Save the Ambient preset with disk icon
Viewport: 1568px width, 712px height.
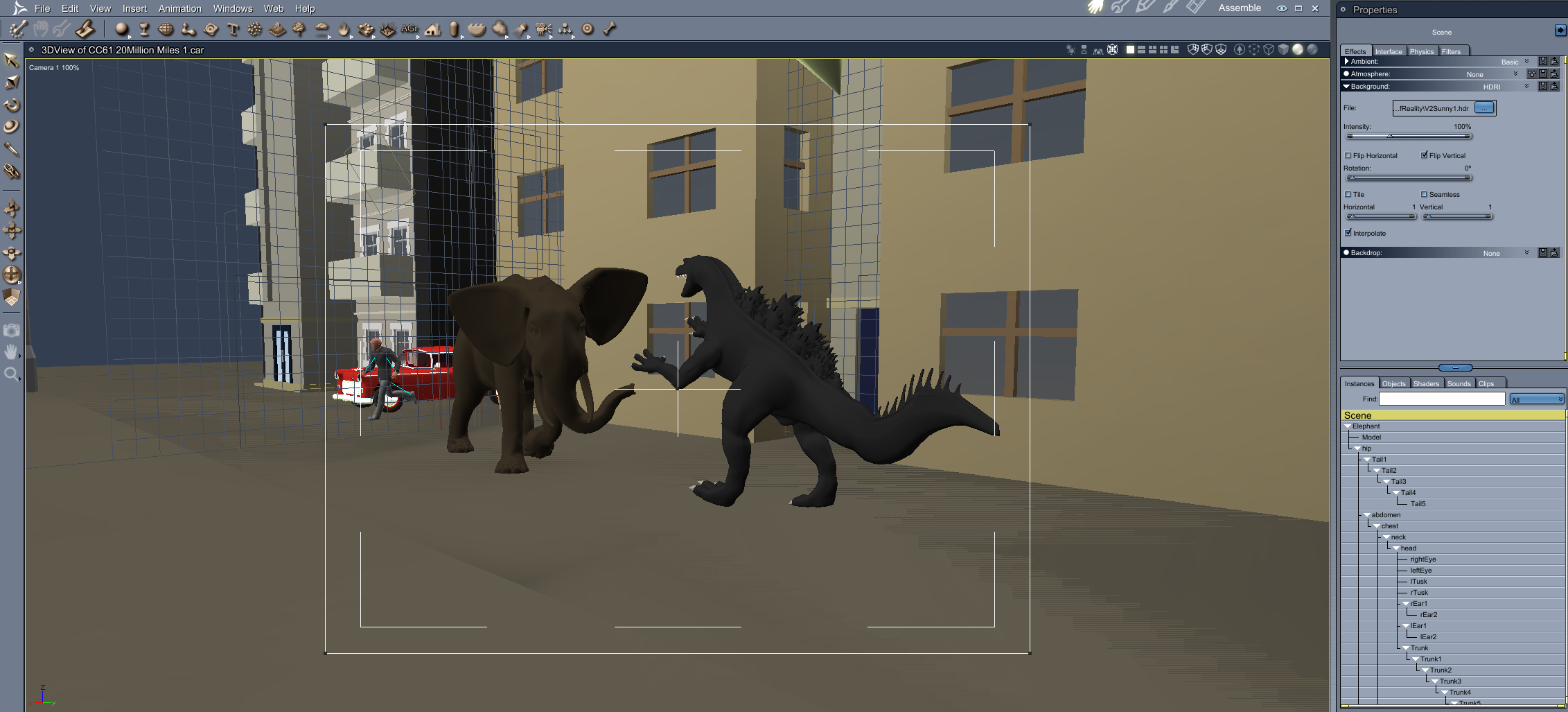tap(1543, 62)
